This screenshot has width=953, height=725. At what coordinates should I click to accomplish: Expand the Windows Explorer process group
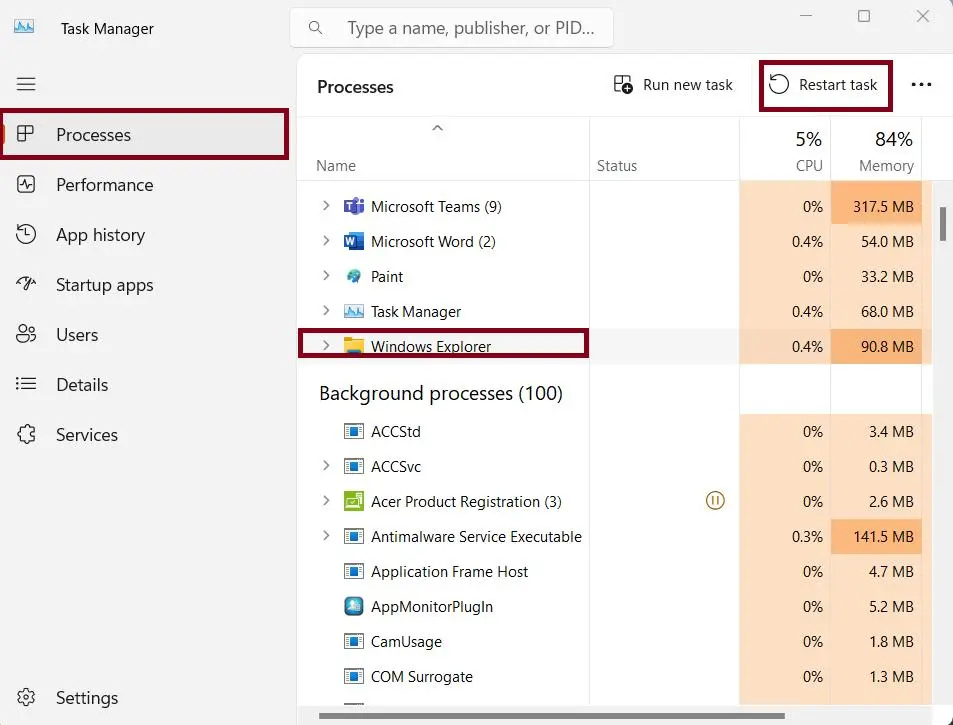pyautogui.click(x=326, y=345)
